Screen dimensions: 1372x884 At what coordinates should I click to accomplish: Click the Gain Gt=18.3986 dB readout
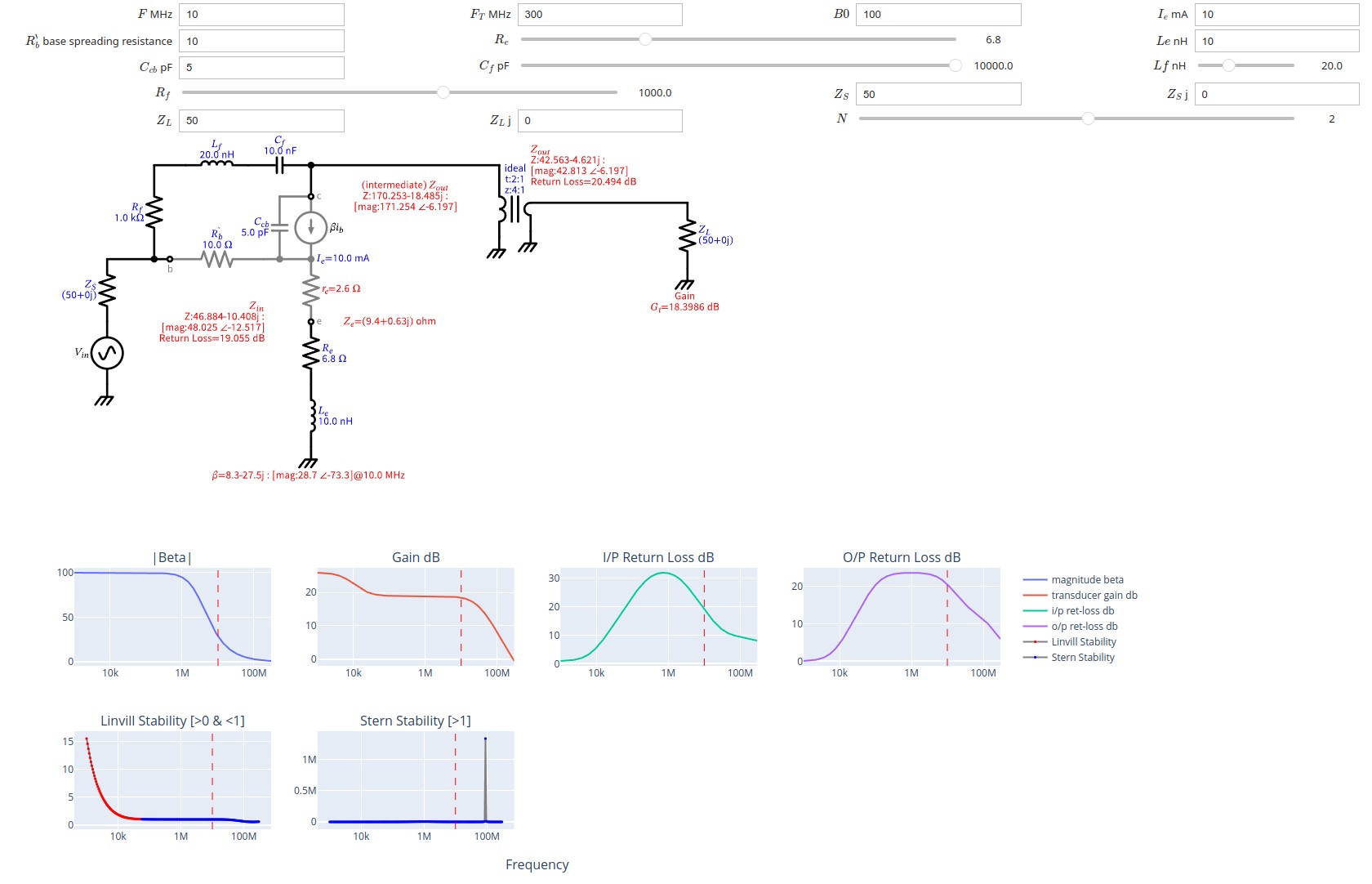click(684, 302)
